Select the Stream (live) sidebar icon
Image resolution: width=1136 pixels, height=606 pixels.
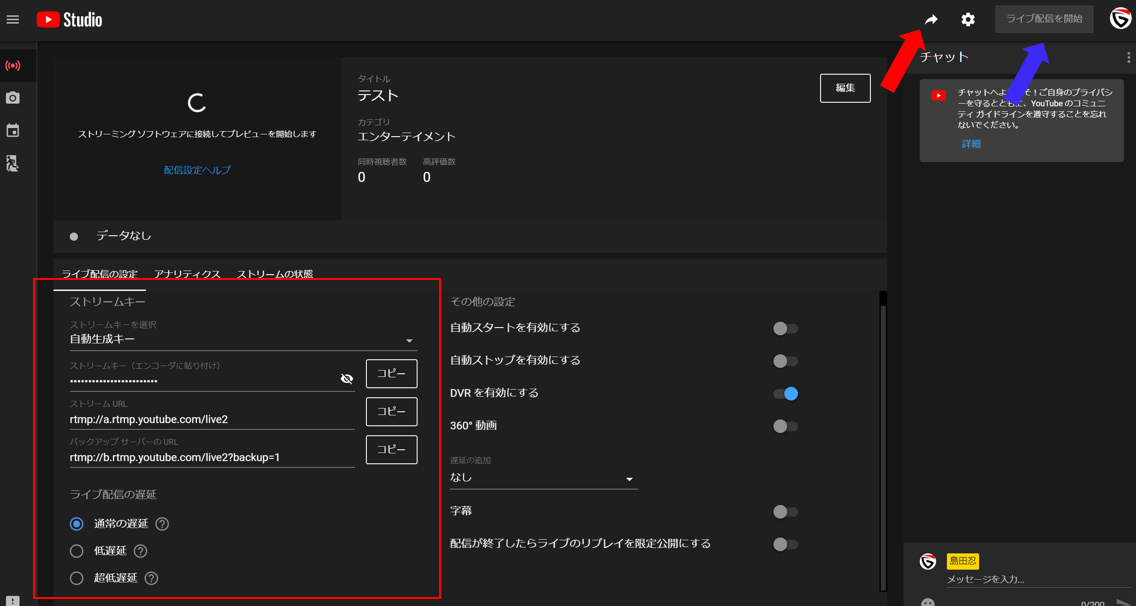(x=13, y=66)
